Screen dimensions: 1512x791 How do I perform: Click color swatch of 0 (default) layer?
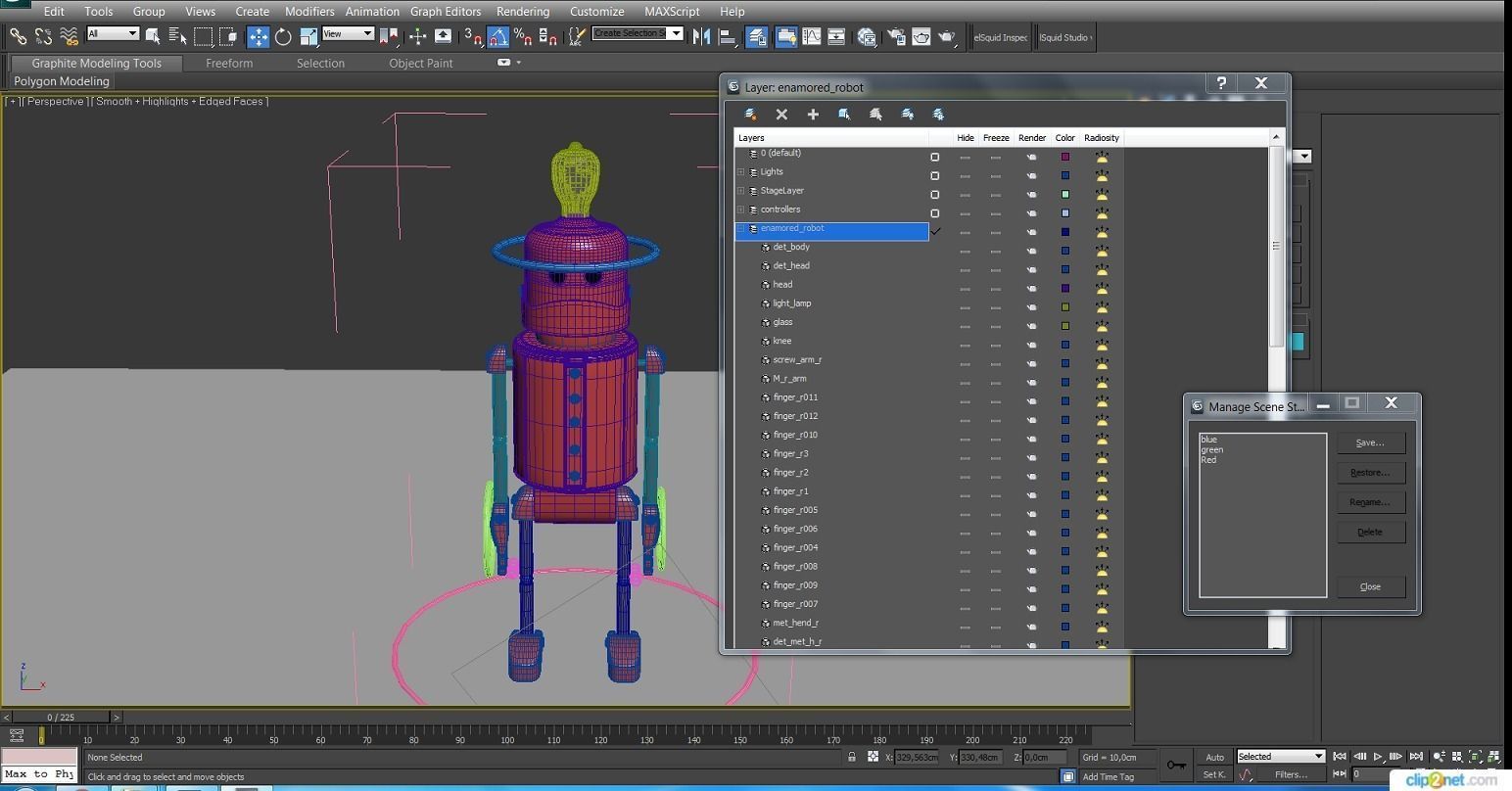(1065, 157)
